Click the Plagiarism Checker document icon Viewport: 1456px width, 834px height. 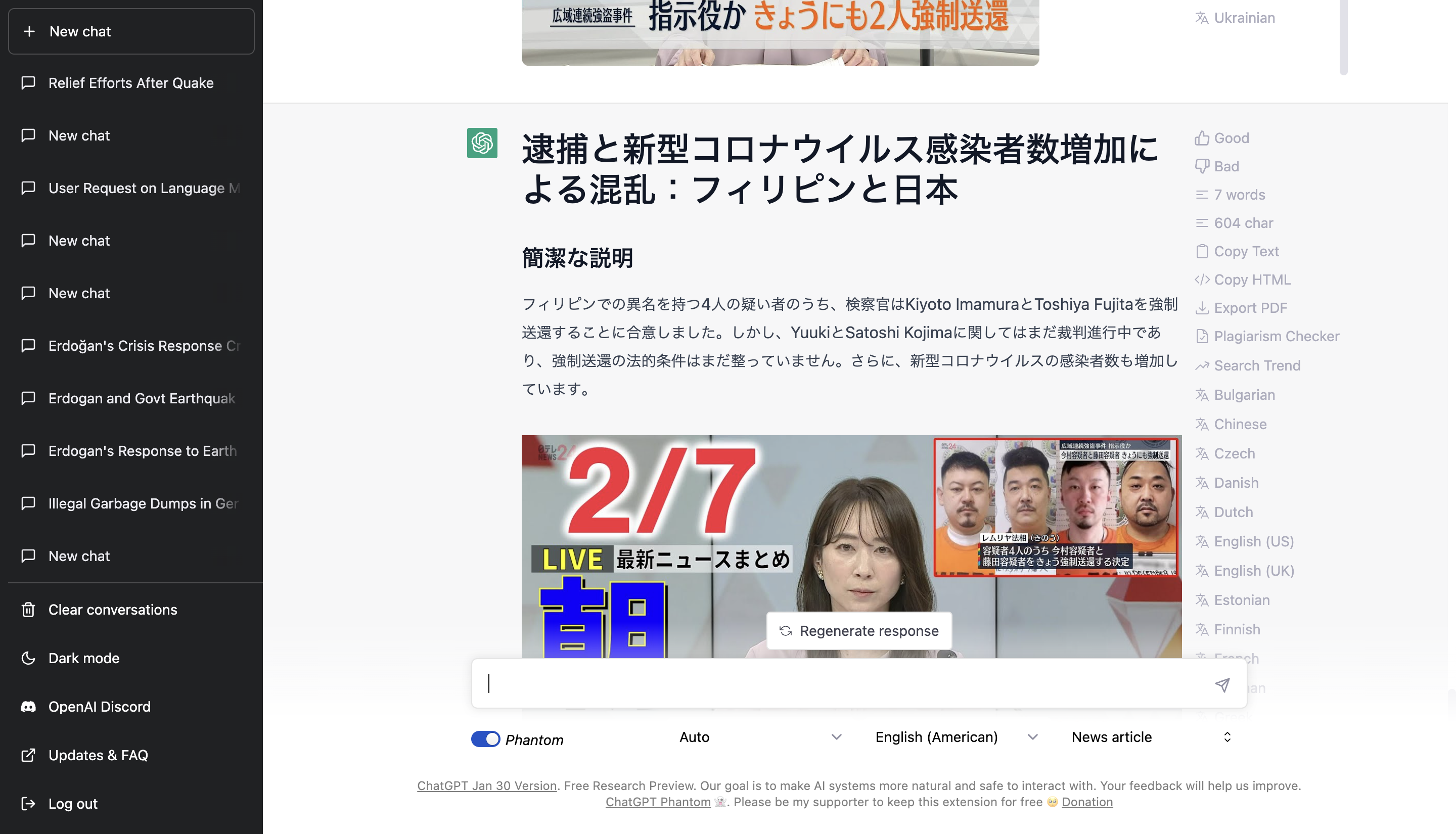pos(1202,336)
